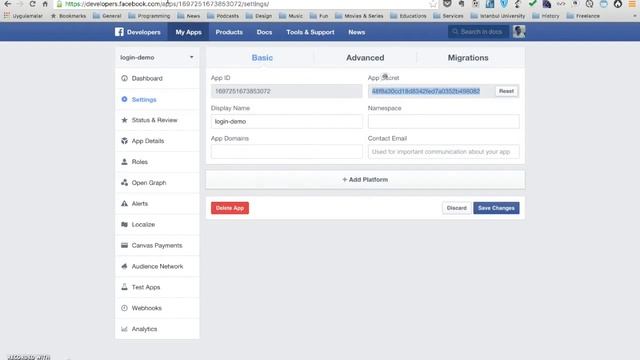Open the login-demo app selector dropdown
The image size is (640, 360).
157,58
